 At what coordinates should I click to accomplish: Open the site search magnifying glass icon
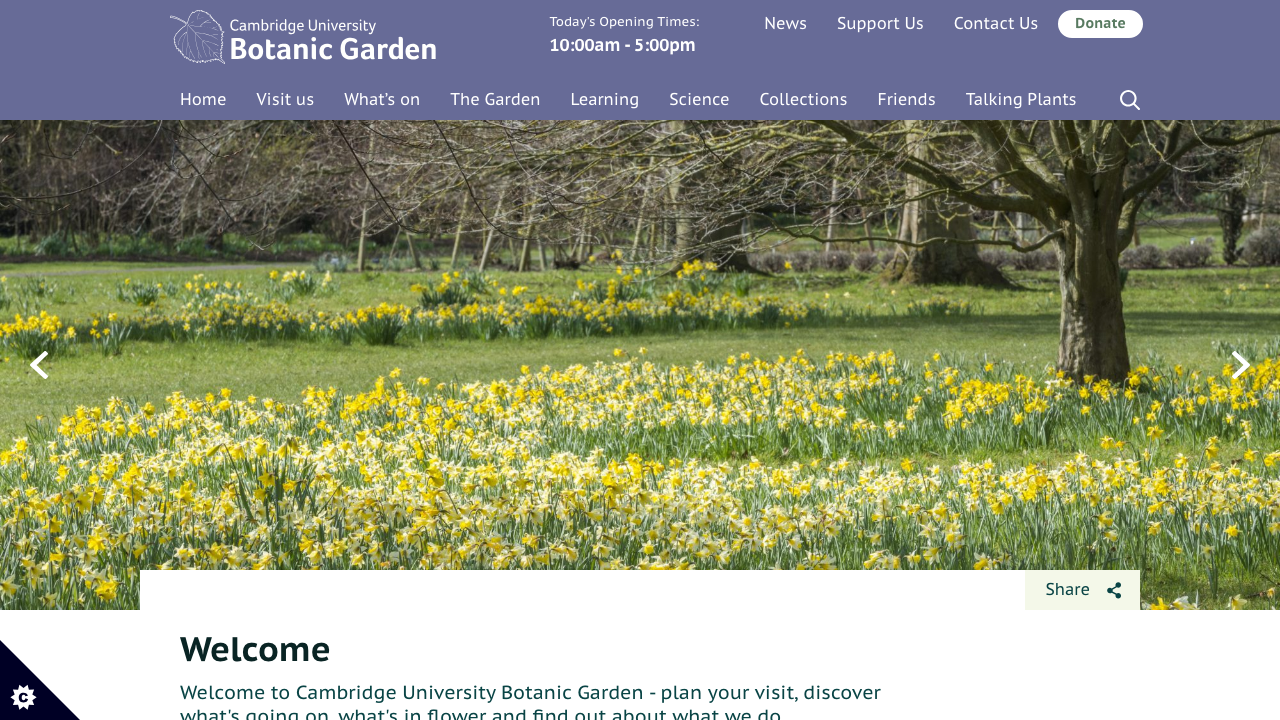tap(1127, 98)
